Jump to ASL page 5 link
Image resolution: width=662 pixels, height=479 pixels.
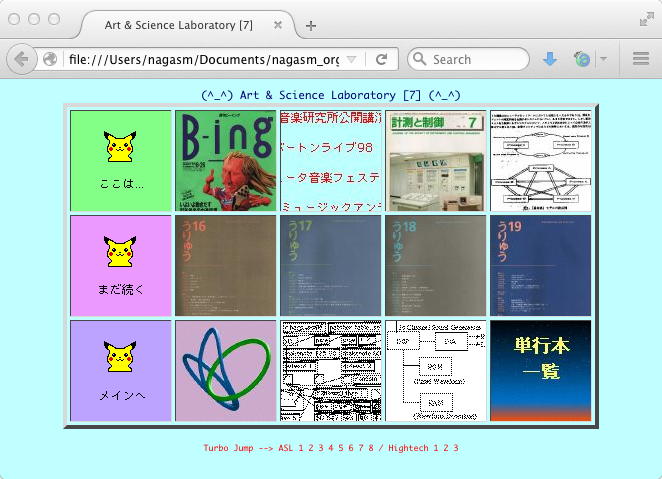click(341, 448)
